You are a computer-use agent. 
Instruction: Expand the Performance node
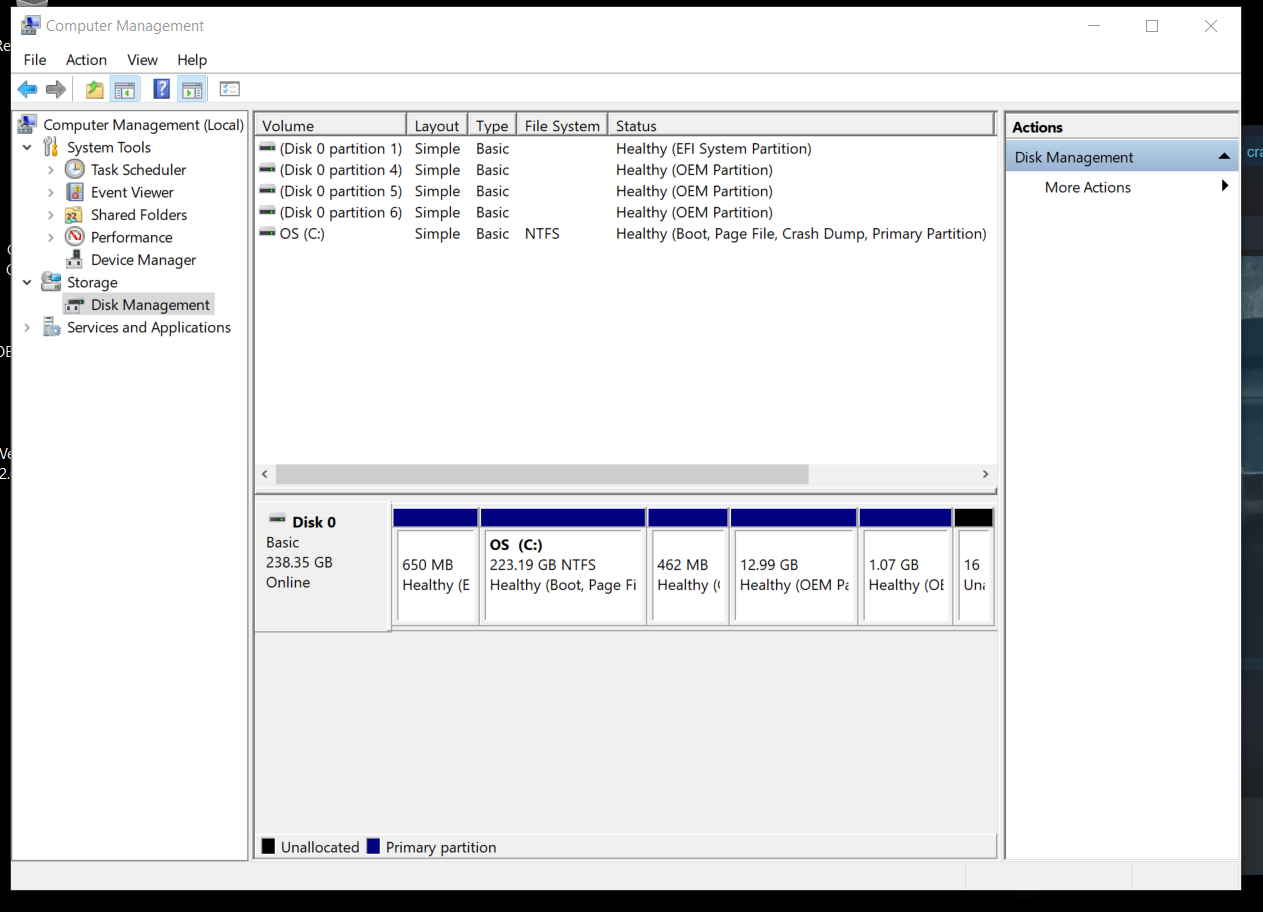pyautogui.click(x=51, y=237)
